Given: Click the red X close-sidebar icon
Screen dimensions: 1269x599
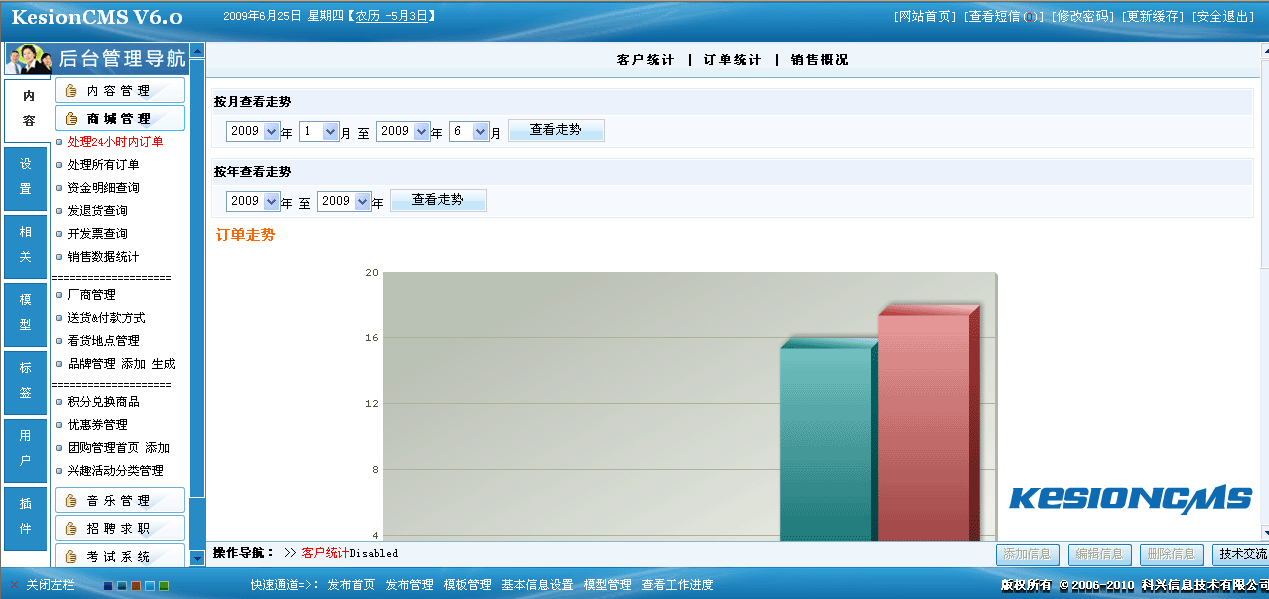Looking at the screenshot, I should [x=15, y=585].
